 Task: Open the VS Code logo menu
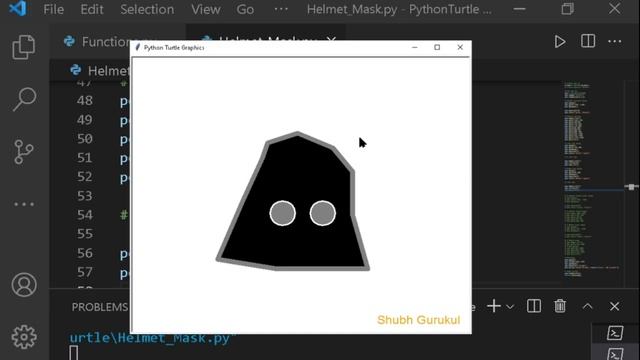coord(18,8)
